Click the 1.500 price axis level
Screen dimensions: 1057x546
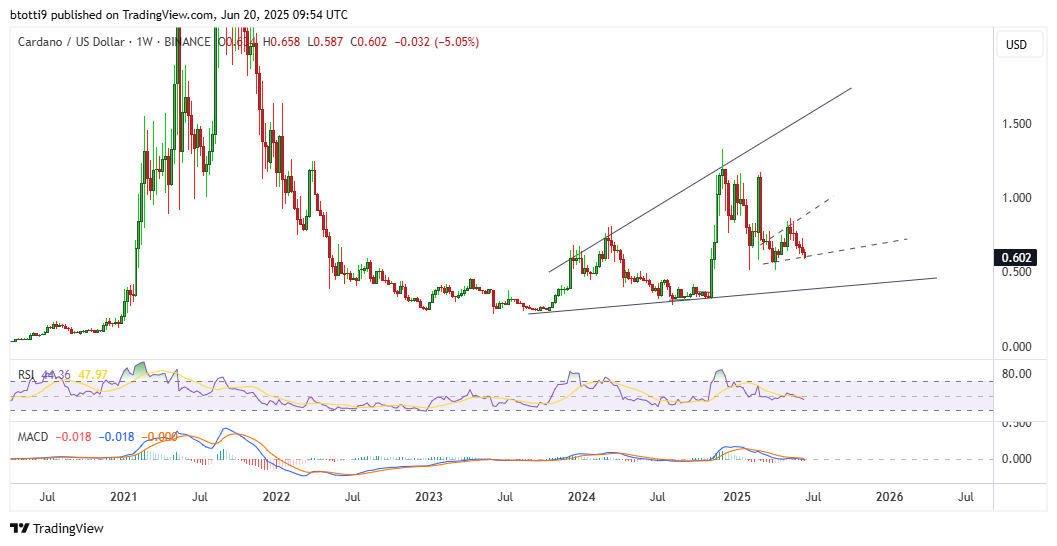point(1017,124)
